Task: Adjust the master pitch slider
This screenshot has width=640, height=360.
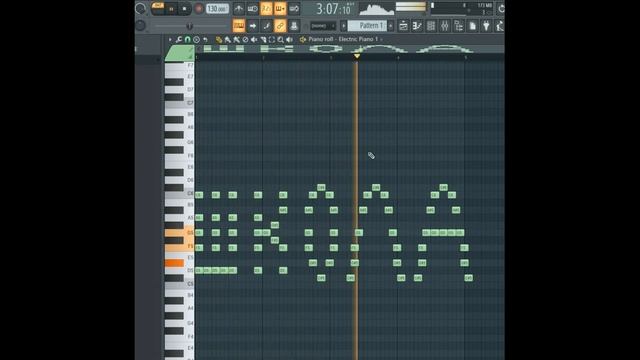Action: (190, 26)
